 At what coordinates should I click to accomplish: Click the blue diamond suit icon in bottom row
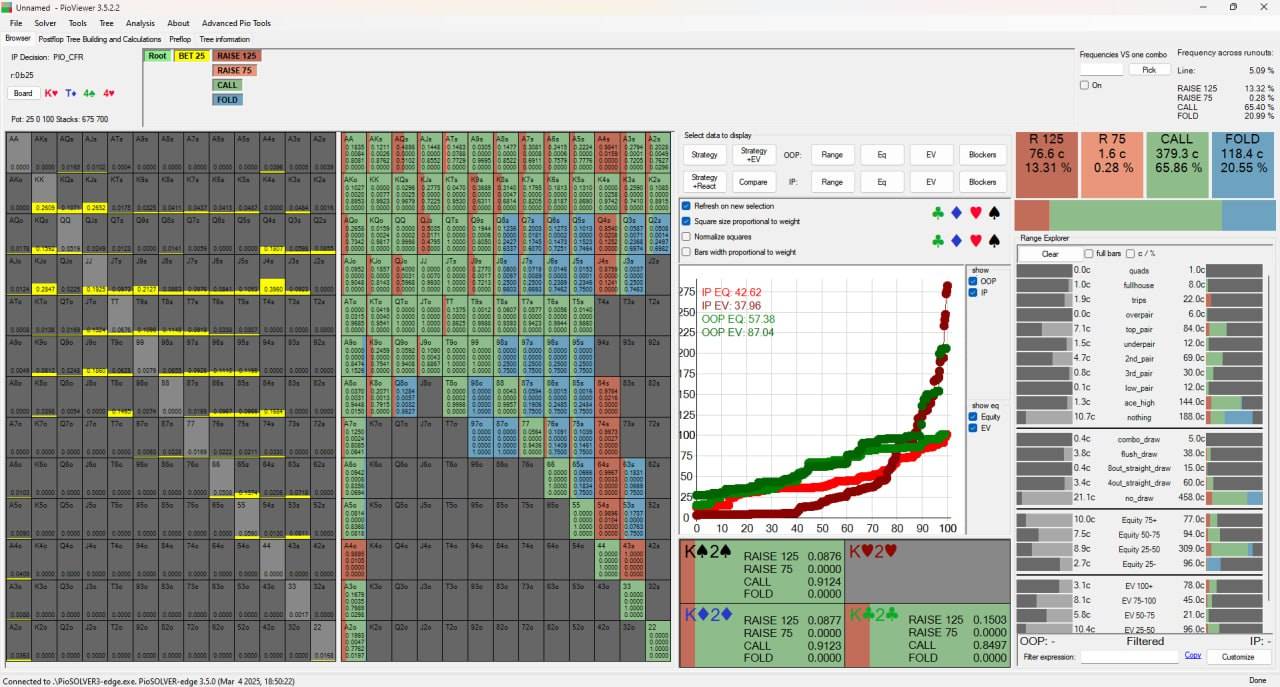tap(956, 241)
